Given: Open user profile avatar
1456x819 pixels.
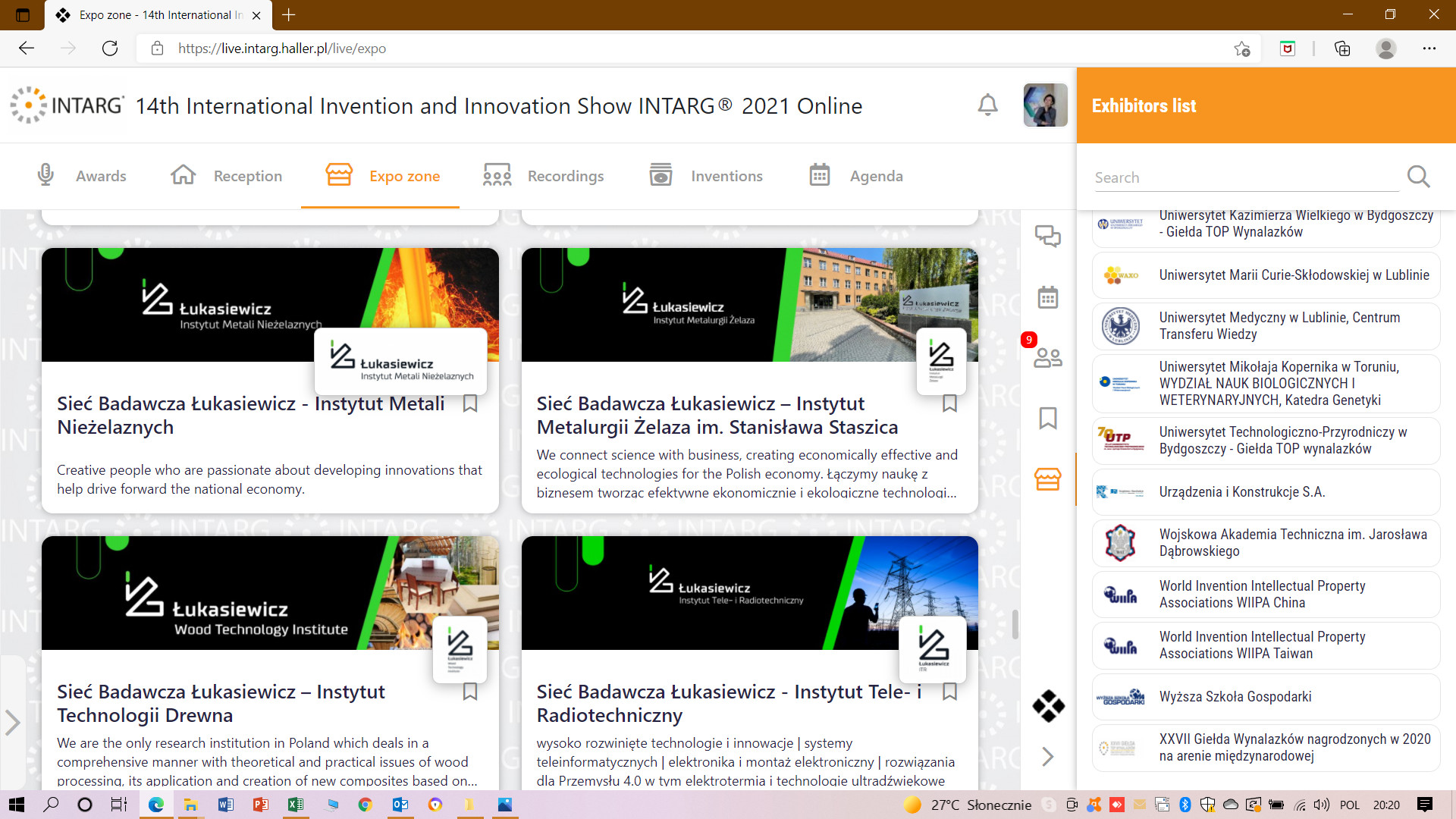Looking at the screenshot, I should (x=1045, y=105).
